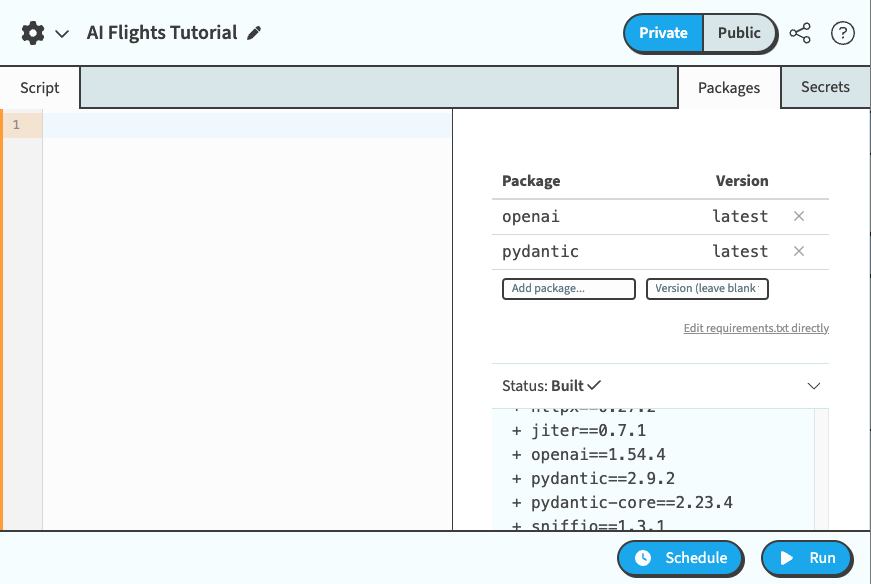Click the share icon
Screen dimensions: 871x584
coord(800,33)
